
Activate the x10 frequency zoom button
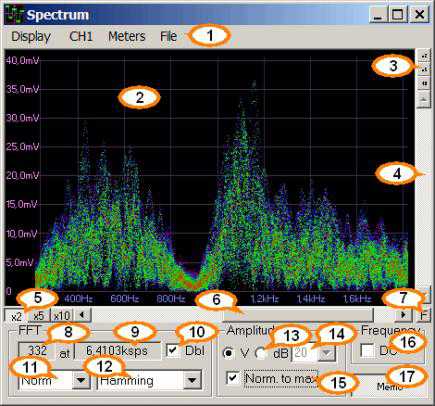[x=62, y=315]
